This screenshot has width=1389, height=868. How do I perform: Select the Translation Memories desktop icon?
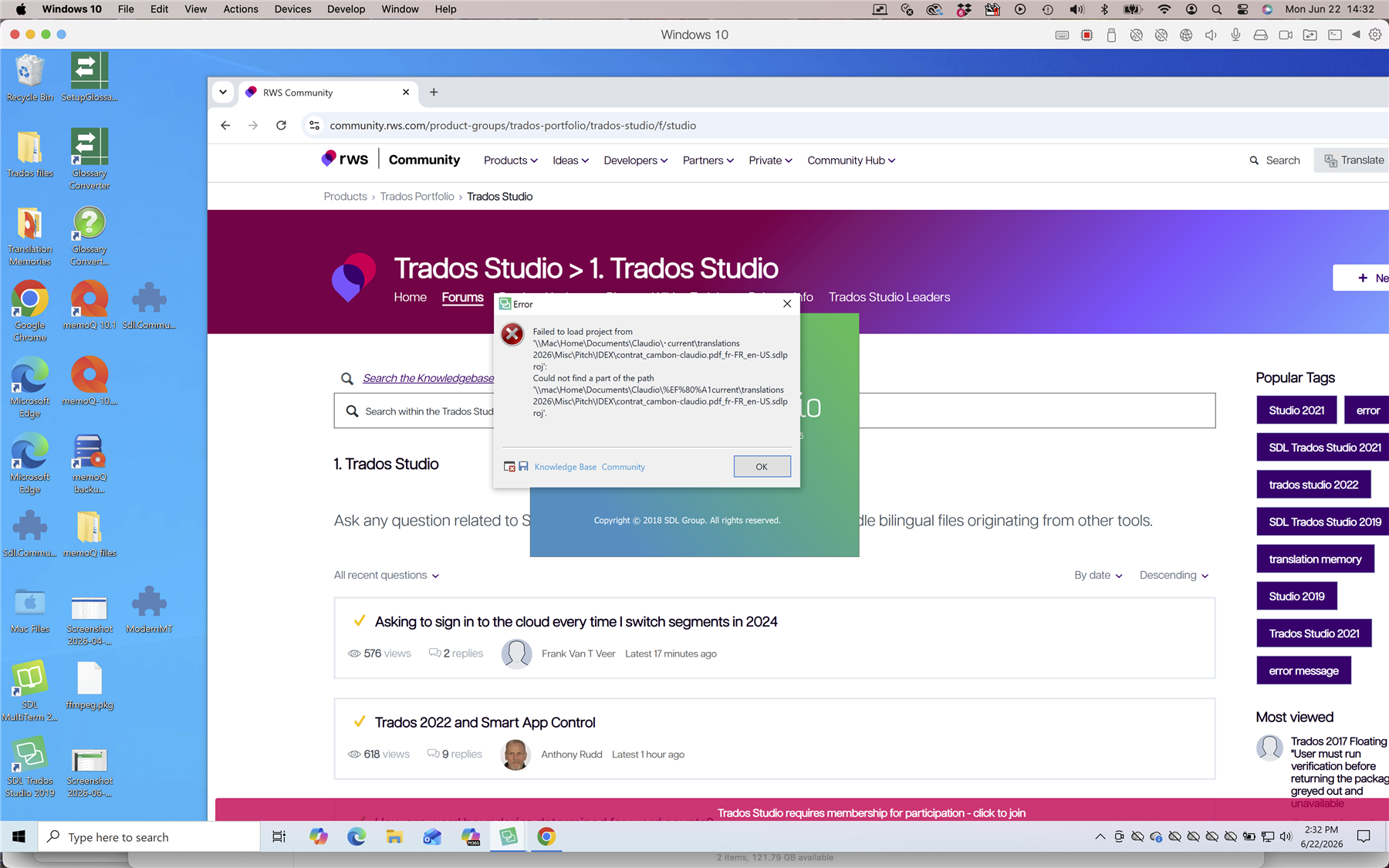pyautogui.click(x=29, y=236)
